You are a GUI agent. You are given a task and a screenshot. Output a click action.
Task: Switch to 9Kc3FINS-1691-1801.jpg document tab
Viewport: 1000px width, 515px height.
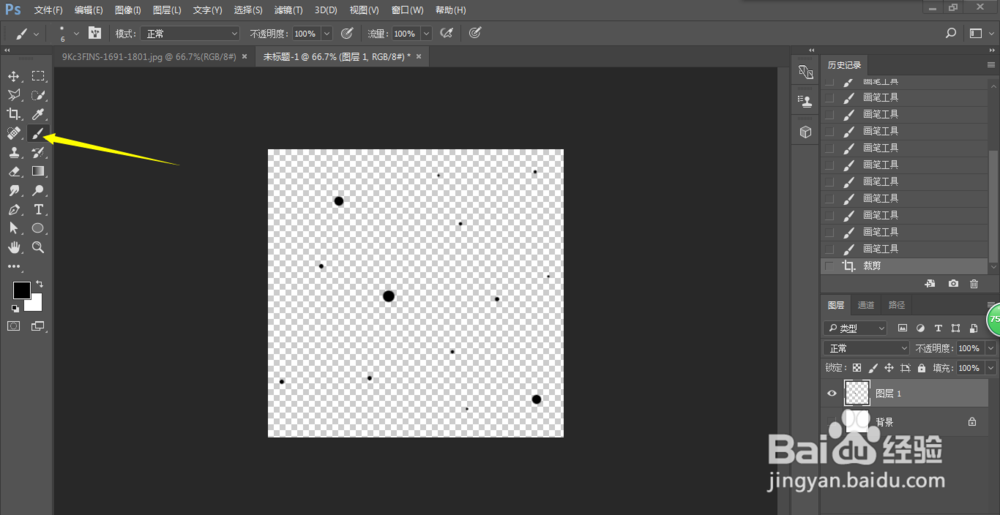pyautogui.click(x=149, y=57)
